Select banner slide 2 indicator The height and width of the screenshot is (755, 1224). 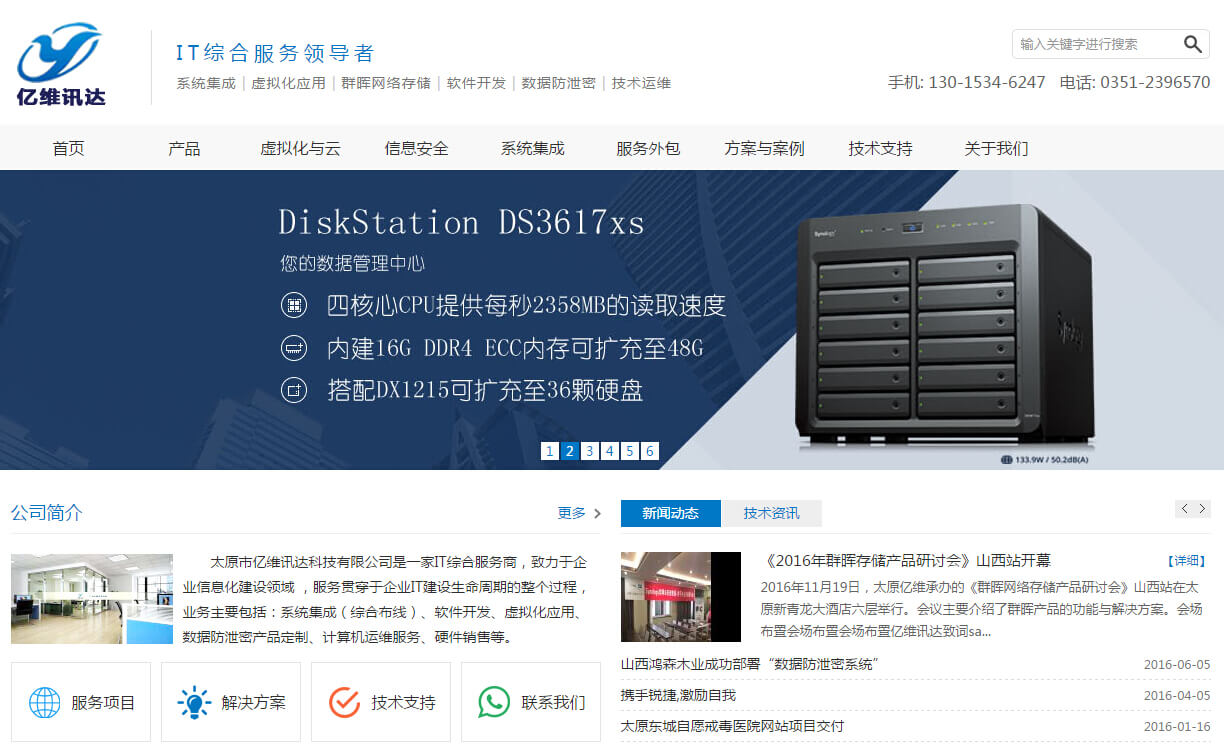569,451
